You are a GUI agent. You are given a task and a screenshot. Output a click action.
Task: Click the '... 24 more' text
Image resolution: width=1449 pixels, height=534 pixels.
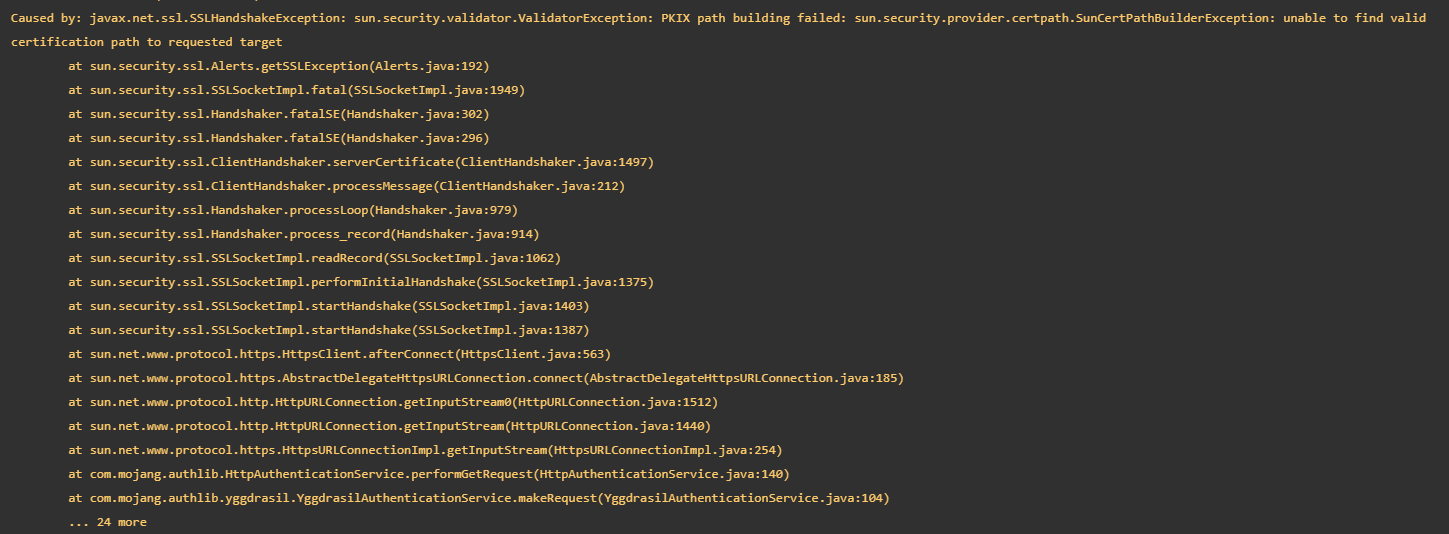coord(107,522)
